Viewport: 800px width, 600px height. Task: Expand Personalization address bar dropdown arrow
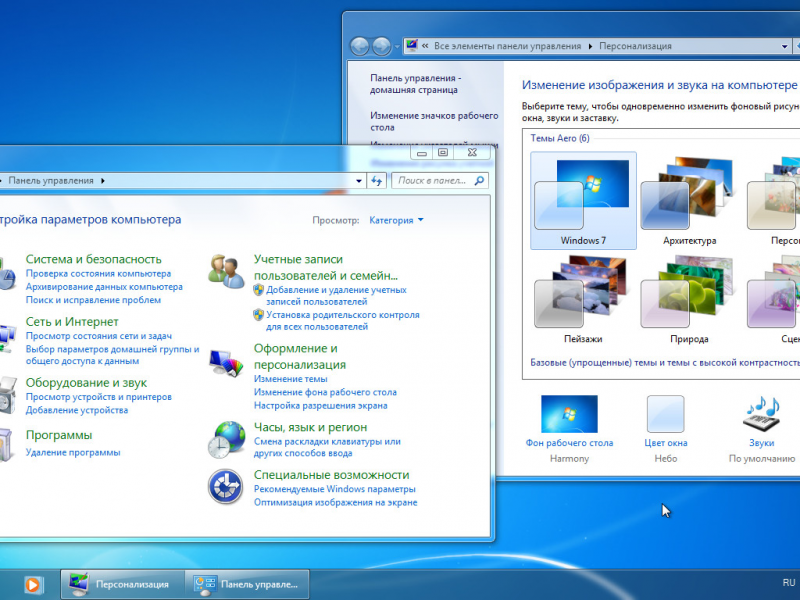click(785, 46)
